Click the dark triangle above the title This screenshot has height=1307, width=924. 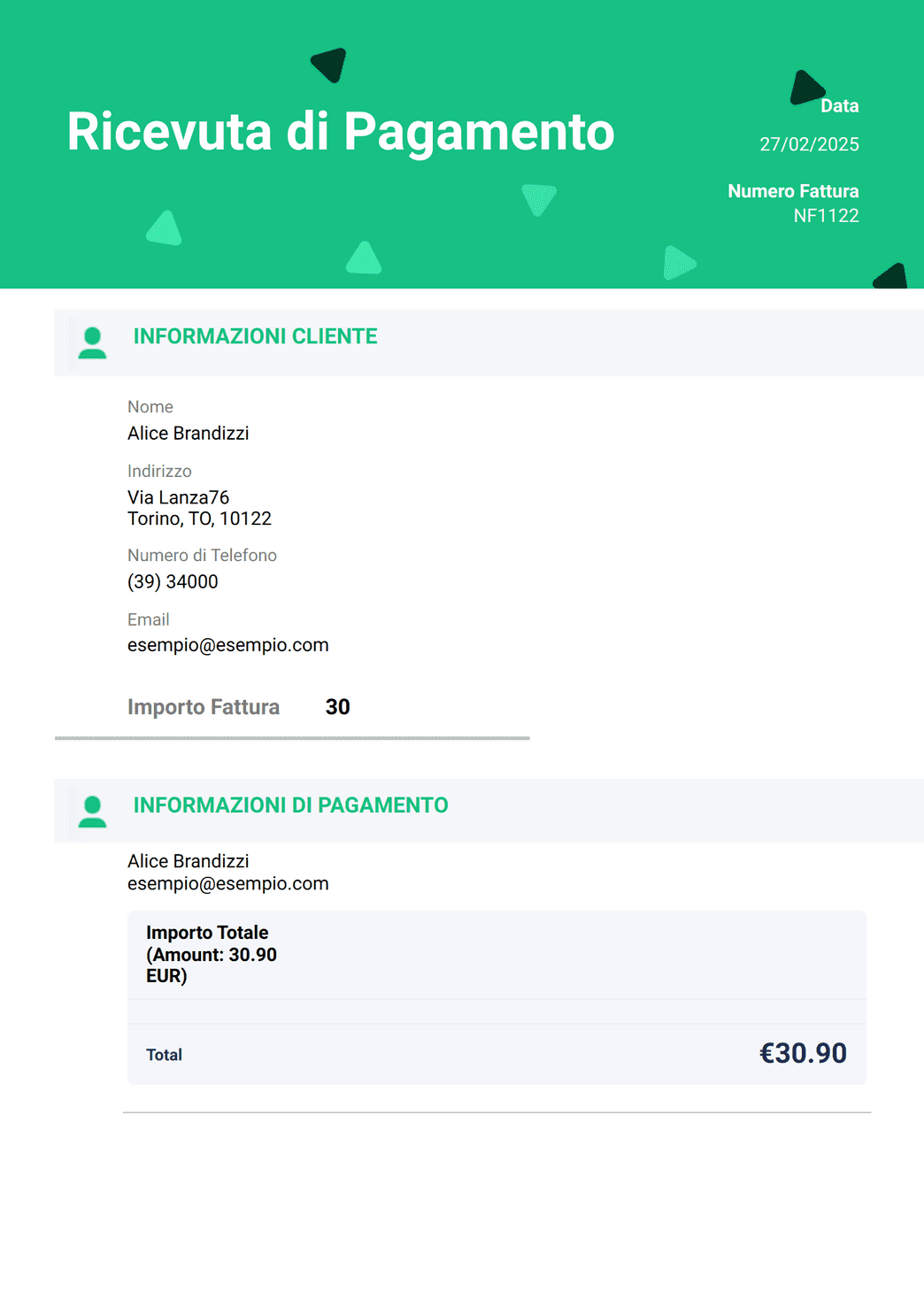(x=329, y=65)
